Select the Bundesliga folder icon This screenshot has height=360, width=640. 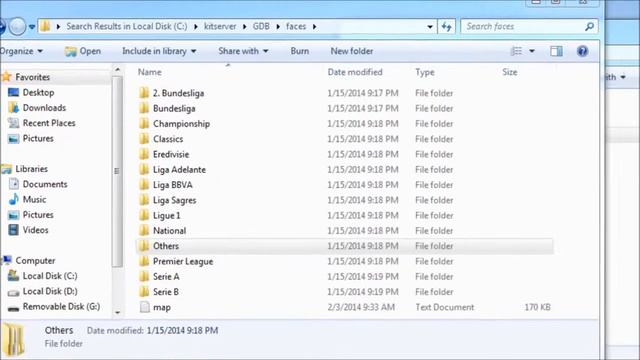144,109
